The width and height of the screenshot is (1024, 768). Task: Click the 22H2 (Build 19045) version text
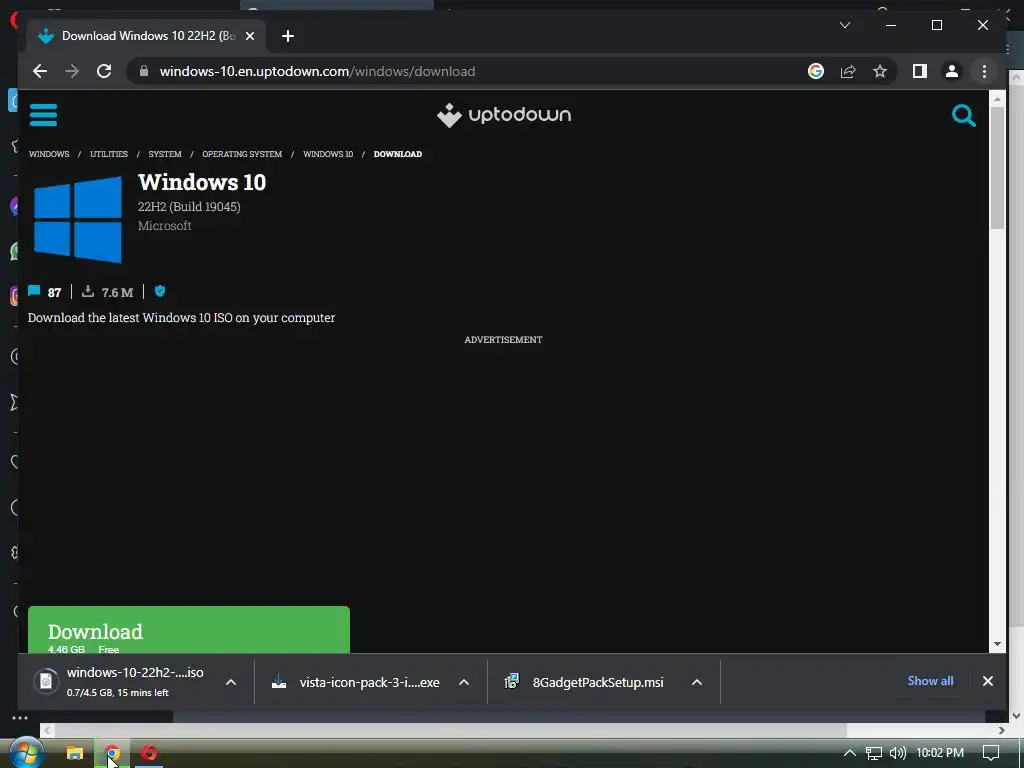189,207
